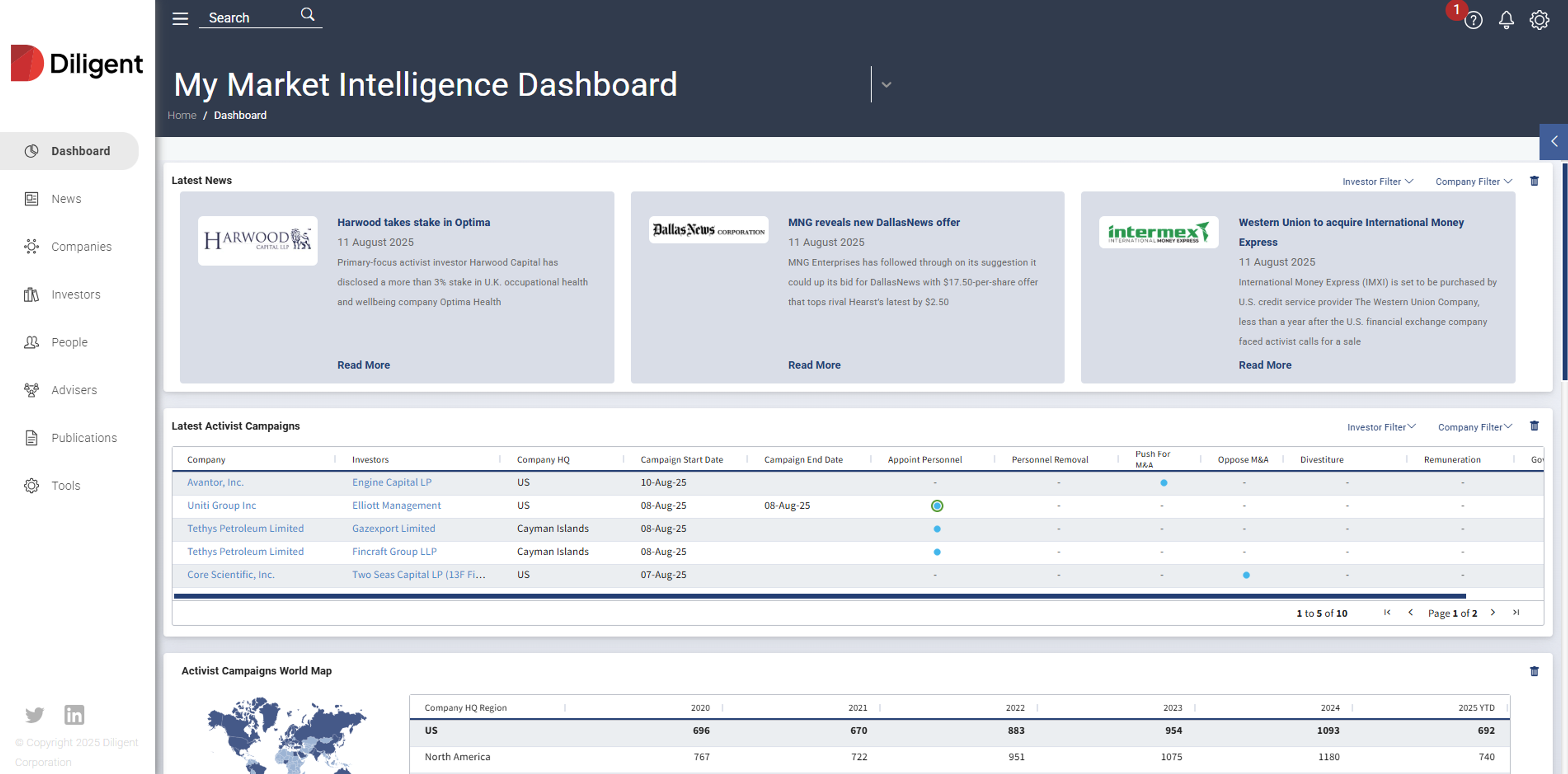
Task: Click Home in the breadcrumb
Action: tap(182, 115)
